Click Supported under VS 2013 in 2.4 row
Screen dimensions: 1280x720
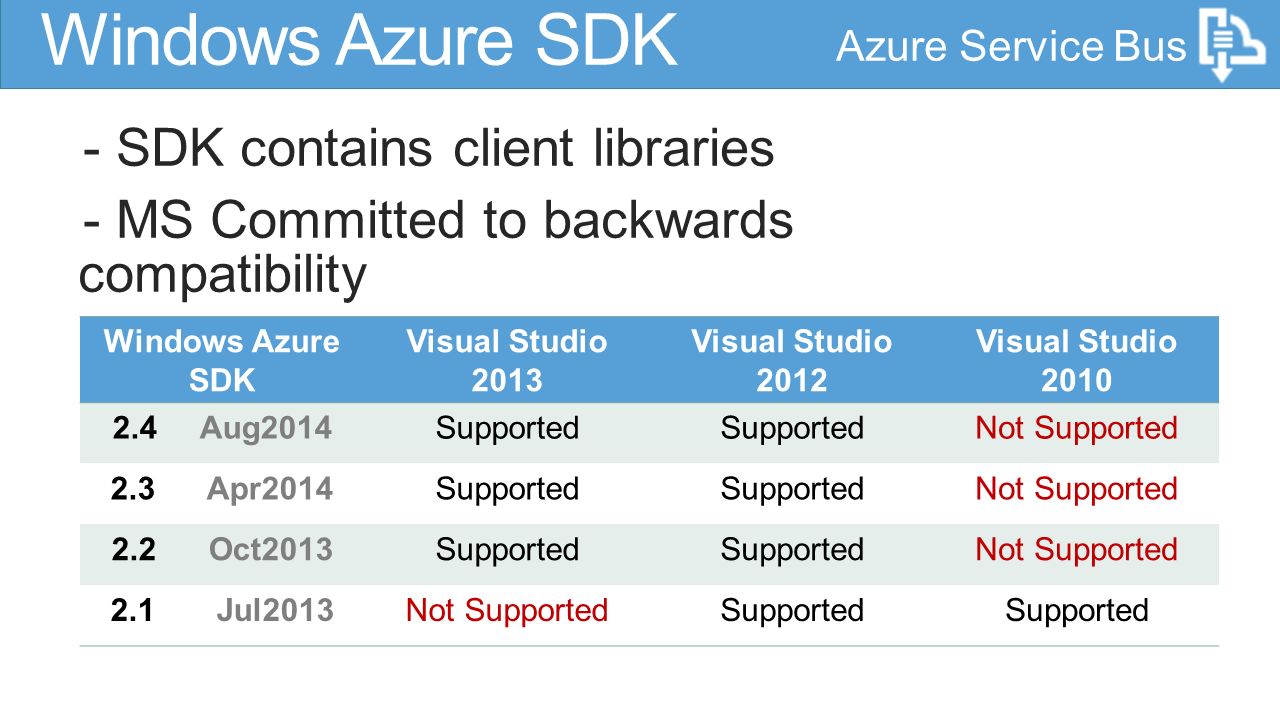pos(507,428)
